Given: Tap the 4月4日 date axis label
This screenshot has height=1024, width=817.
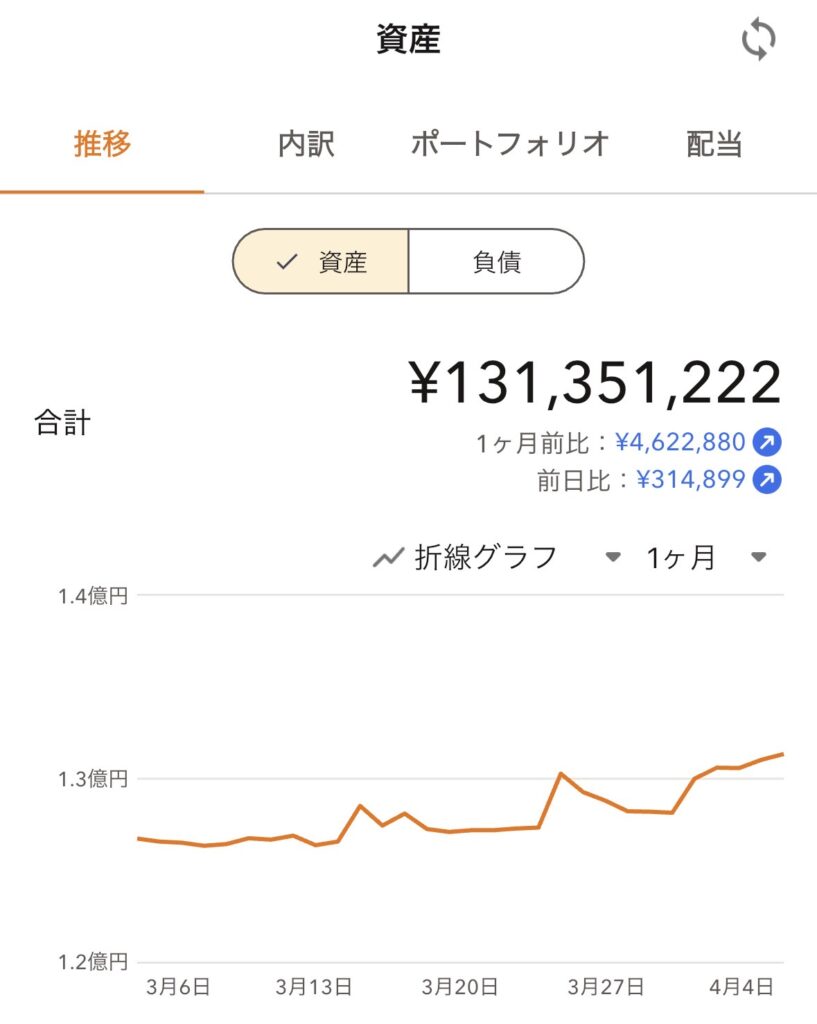Looking at the screenshot, I should (740, 987).
